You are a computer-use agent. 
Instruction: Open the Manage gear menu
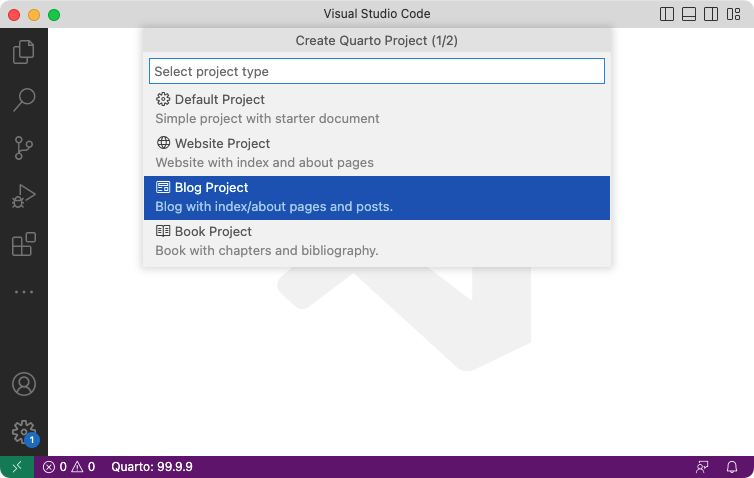pyautogui.click(x=24, y=432)
